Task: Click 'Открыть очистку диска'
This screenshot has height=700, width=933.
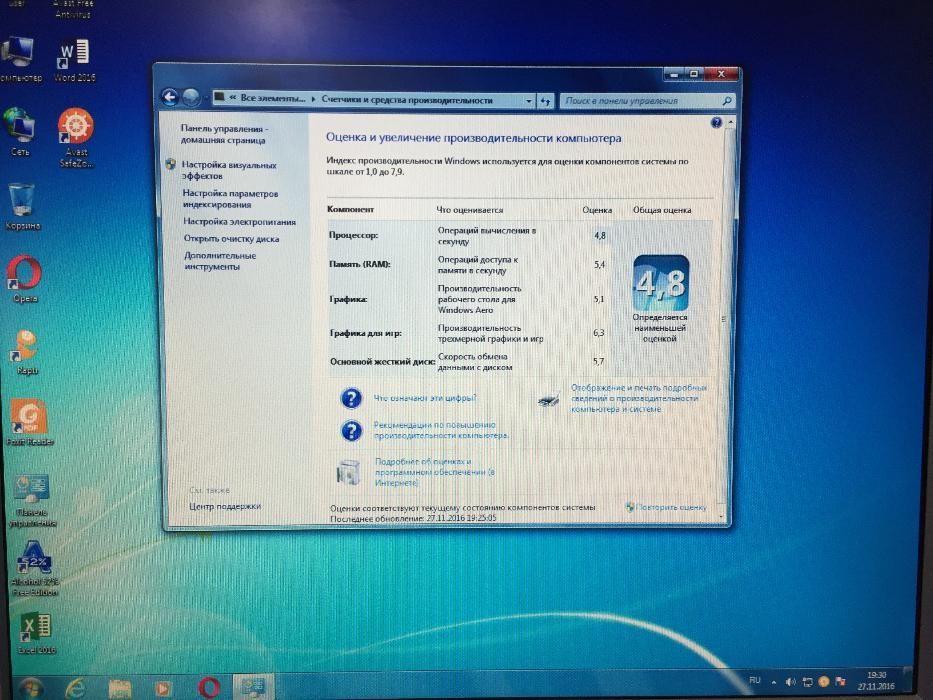Action: click(231, 239)
